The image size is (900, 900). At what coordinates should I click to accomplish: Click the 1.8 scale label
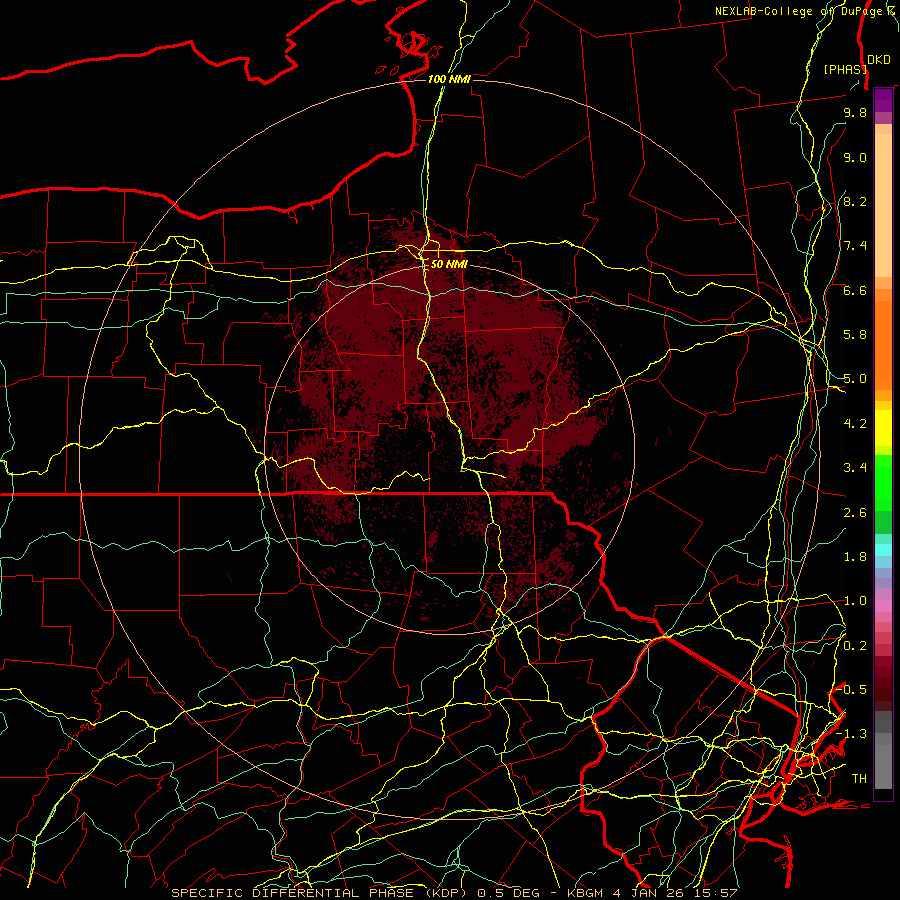pos(855,557)
